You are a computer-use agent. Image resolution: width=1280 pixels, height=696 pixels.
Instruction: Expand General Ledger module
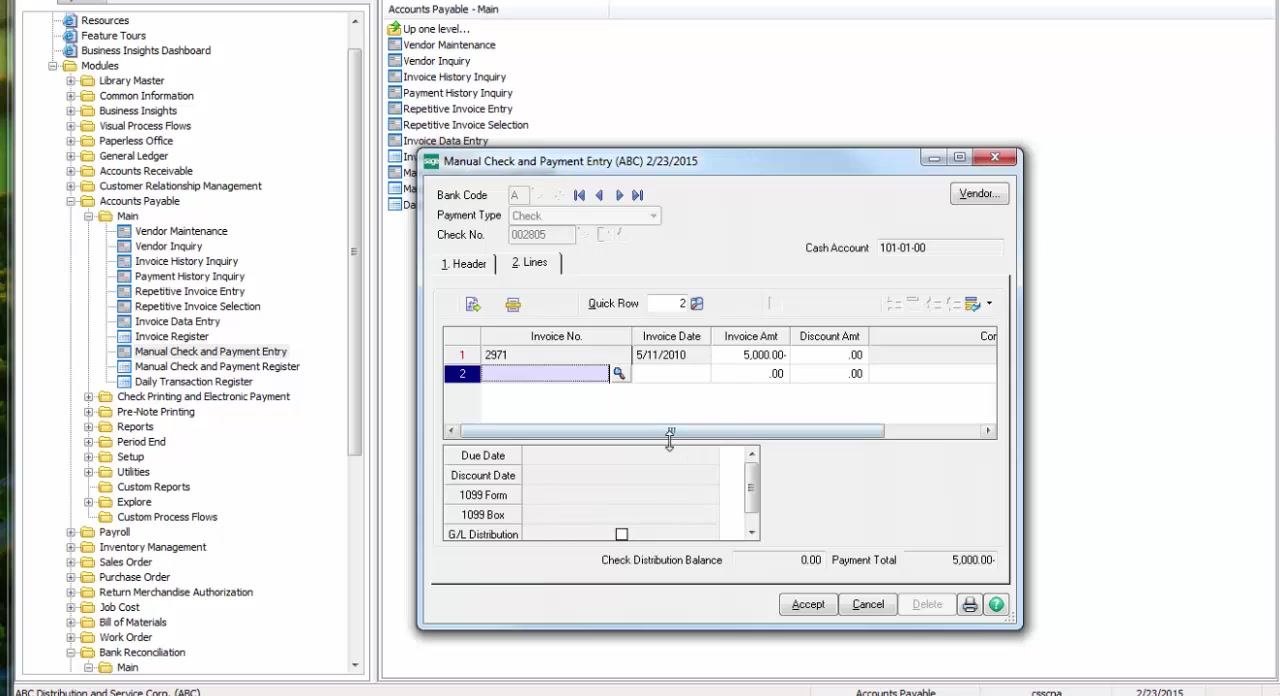(x=71, y=156)
